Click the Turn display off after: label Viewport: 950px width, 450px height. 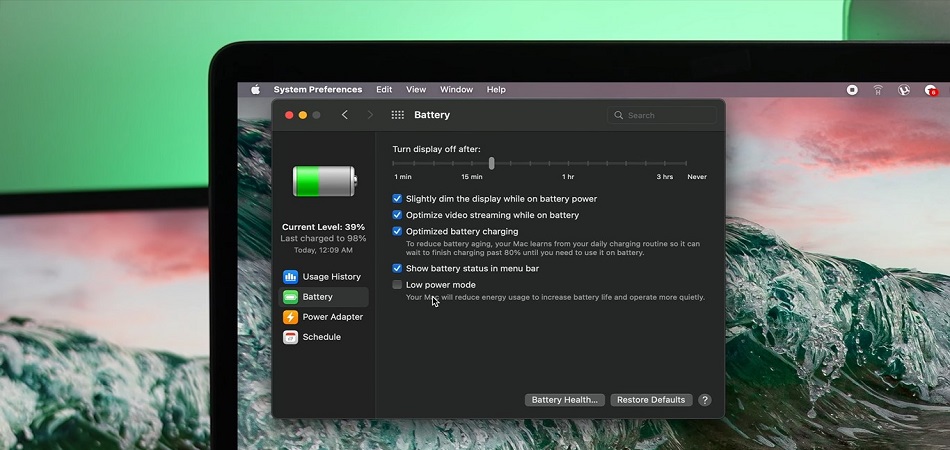point(436,149)
